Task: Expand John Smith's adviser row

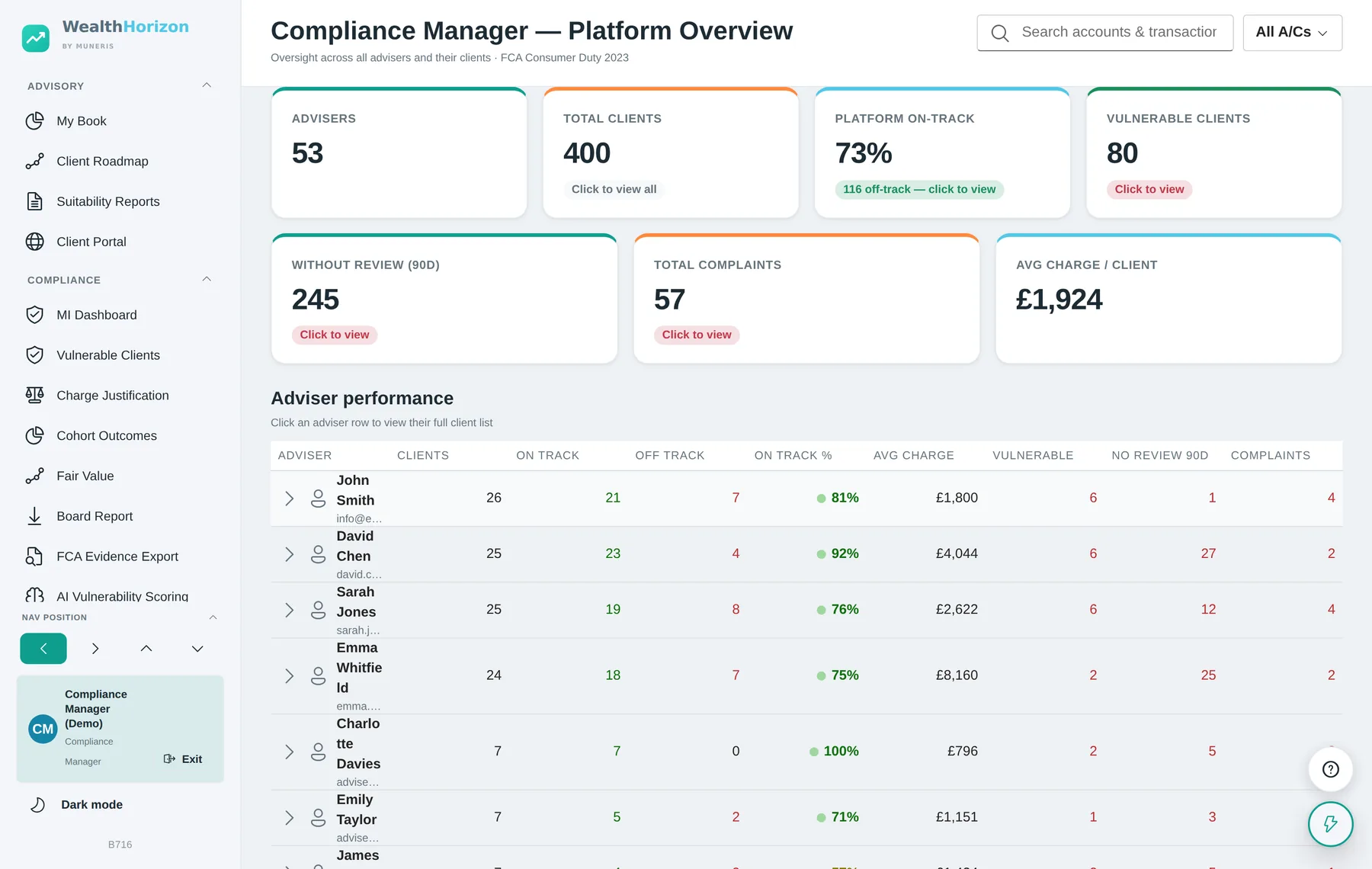Action: click(289, 499)
